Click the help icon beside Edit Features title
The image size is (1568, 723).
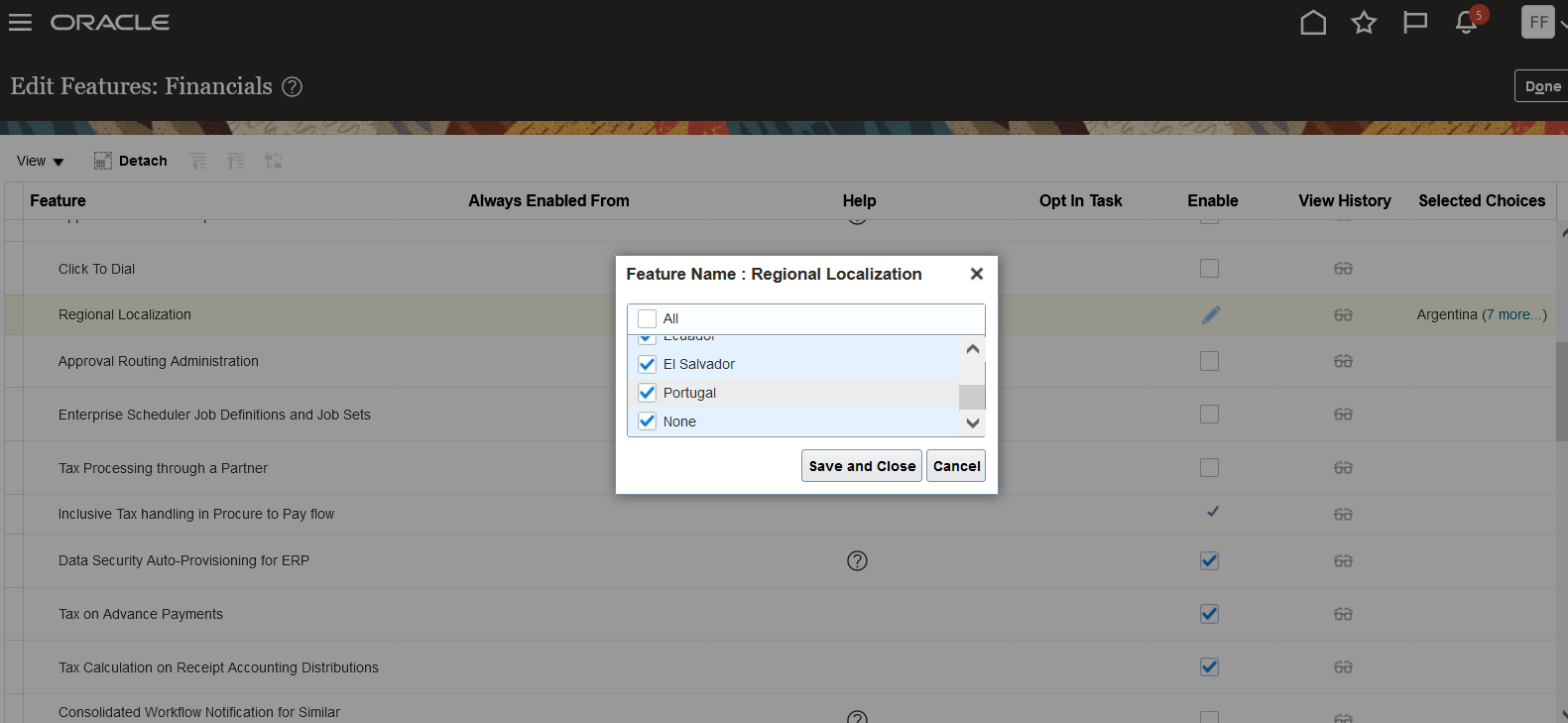click(x=292, y=87)
